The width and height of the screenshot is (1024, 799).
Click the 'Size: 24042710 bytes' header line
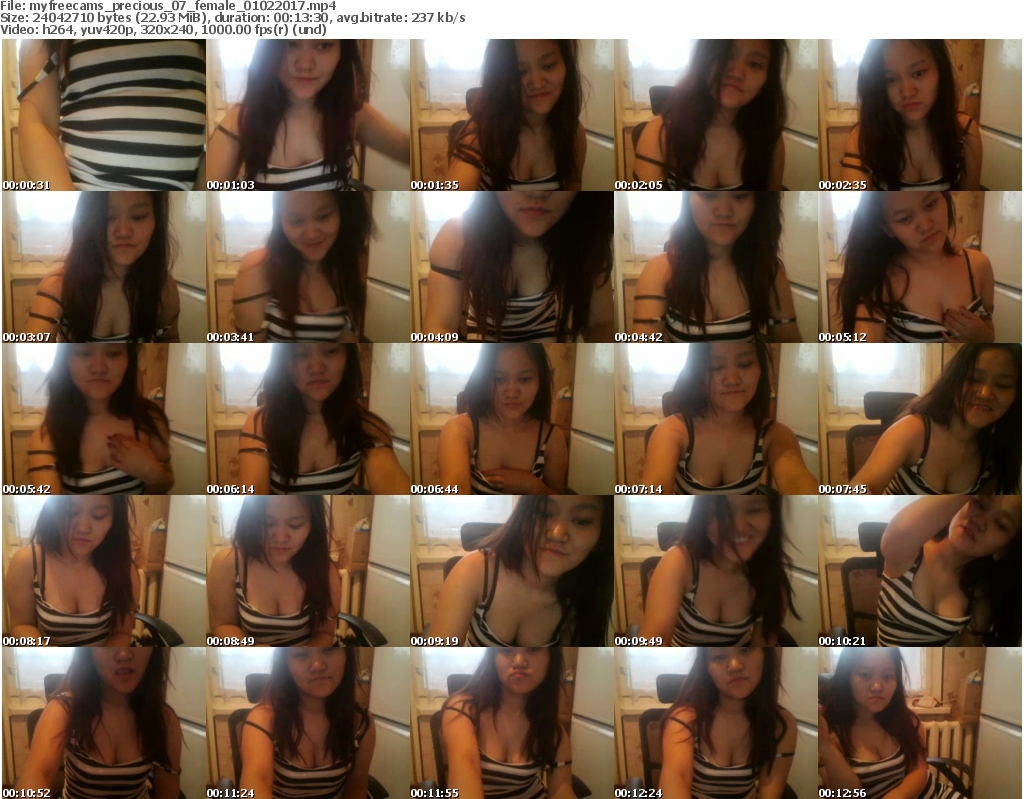click(232, 18)
